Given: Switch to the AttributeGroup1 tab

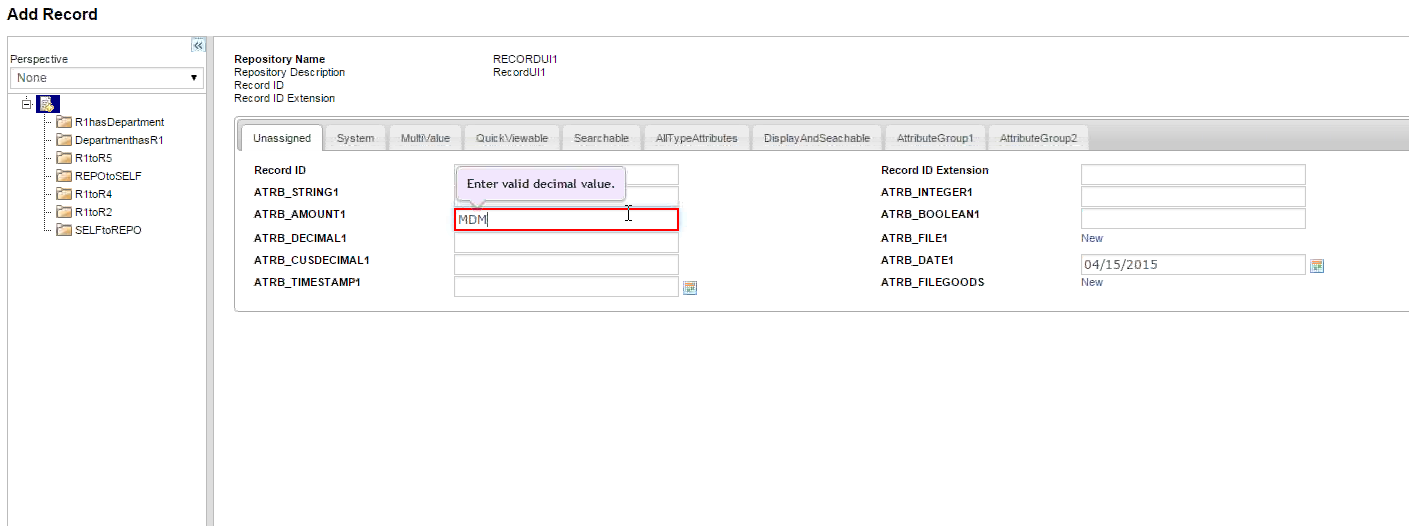Looking at the screenshot, I should (x=935, y=138).
